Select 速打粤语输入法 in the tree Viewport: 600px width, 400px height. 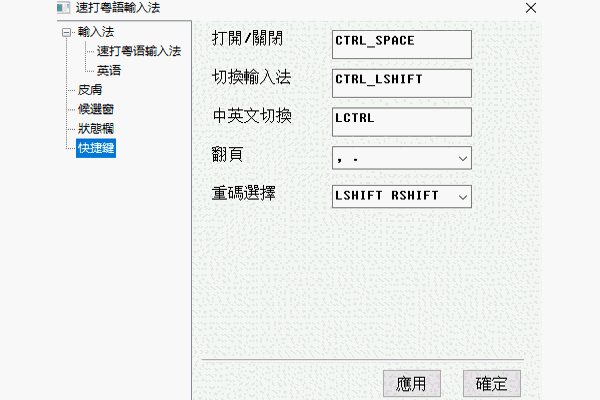(x=139, y=51)
